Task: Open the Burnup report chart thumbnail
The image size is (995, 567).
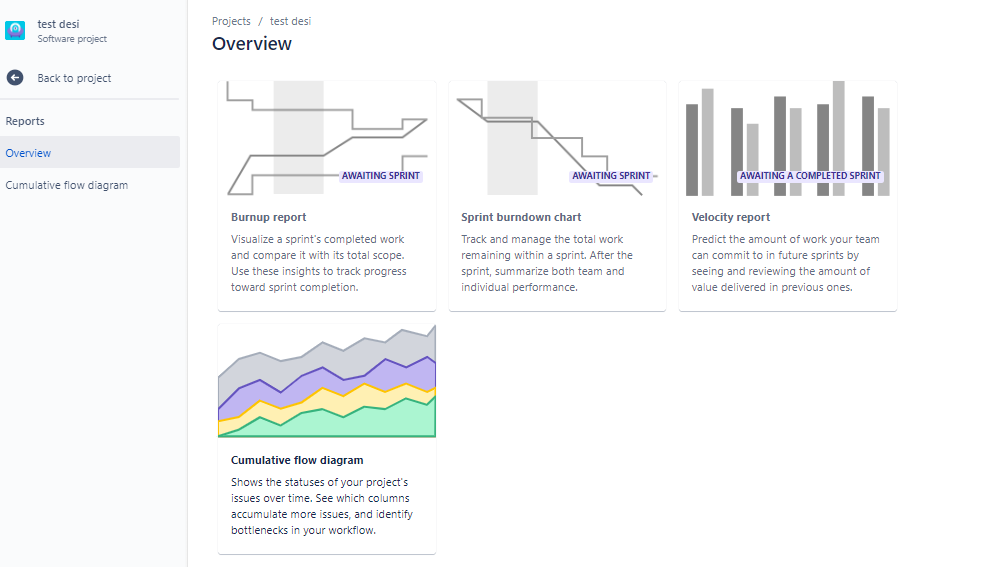Action: [327, 138]
